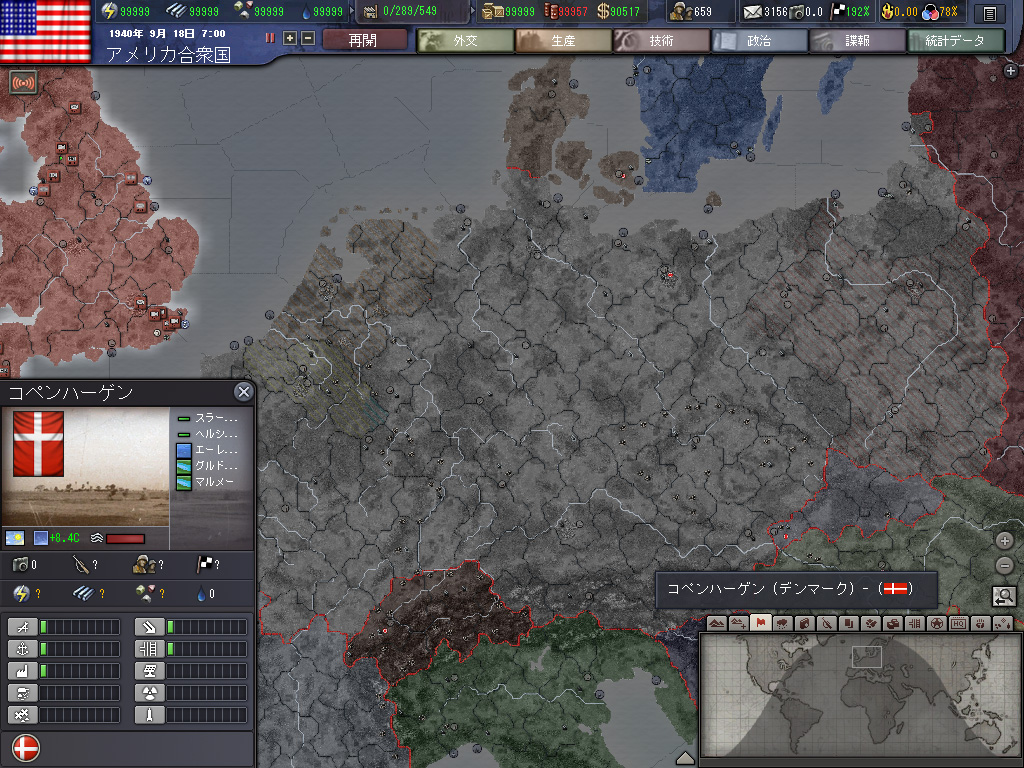Zoom in with map plus button
Screen dimensions: 1024x768
tap(1004, 541)
